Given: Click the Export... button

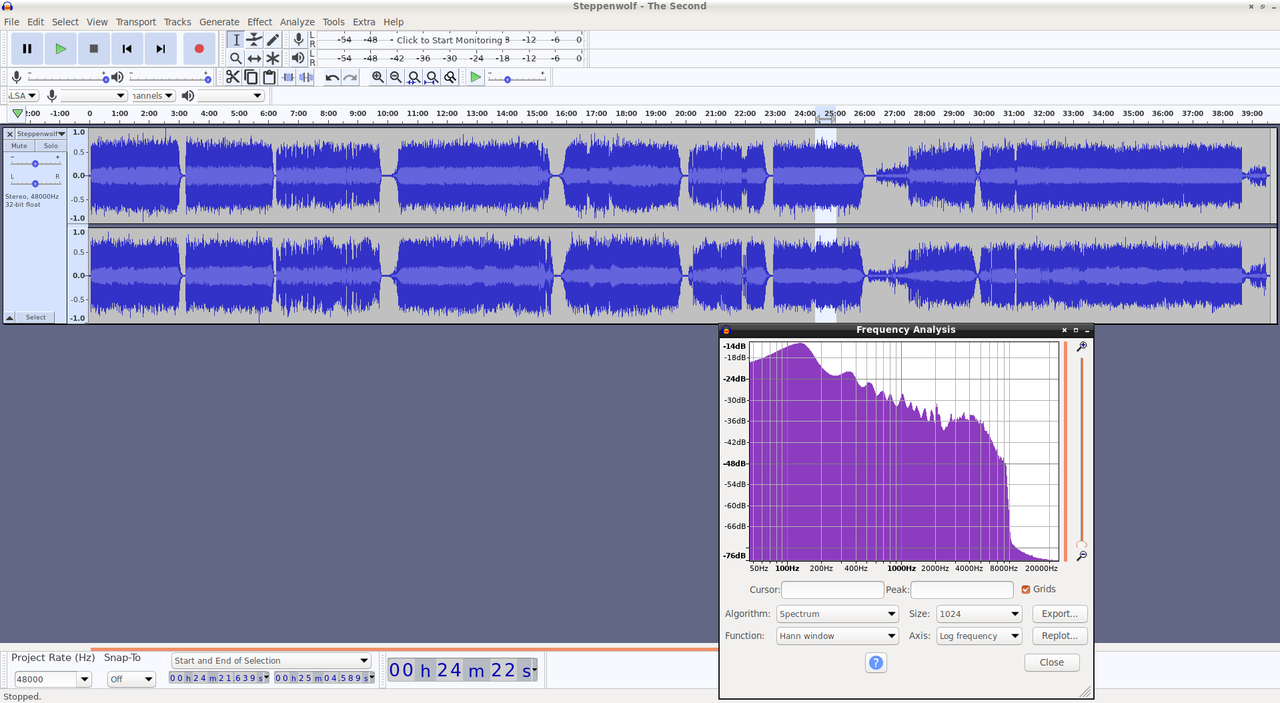Looking at the screenshot, I should pos(1059,614).
